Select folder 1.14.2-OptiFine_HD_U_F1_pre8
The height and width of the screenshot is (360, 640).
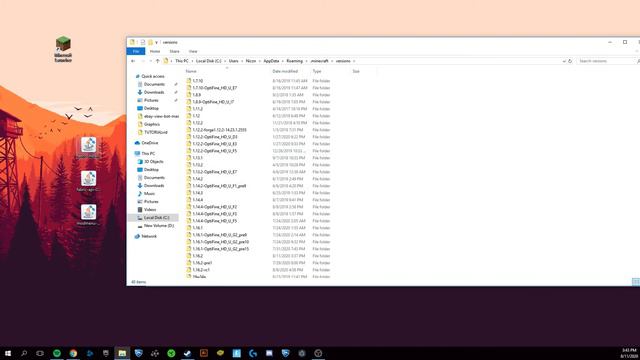219,186
